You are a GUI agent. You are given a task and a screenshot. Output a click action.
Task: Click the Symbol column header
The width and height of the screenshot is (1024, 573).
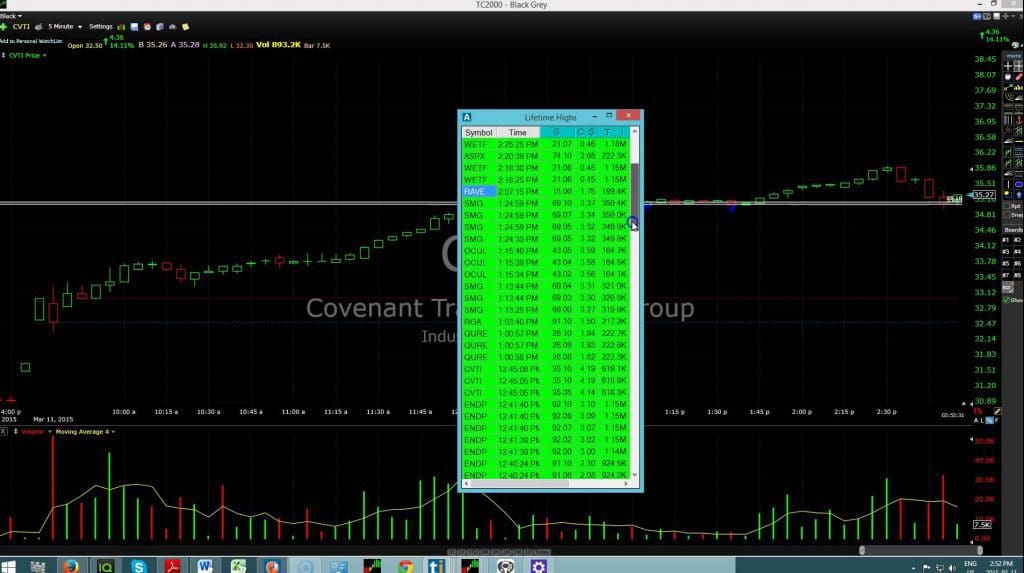coord(479,133)
